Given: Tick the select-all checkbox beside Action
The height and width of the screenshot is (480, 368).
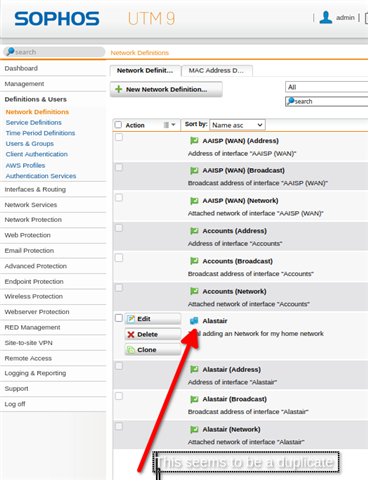Looking at the screenshot, I should [x=118, y=125].
